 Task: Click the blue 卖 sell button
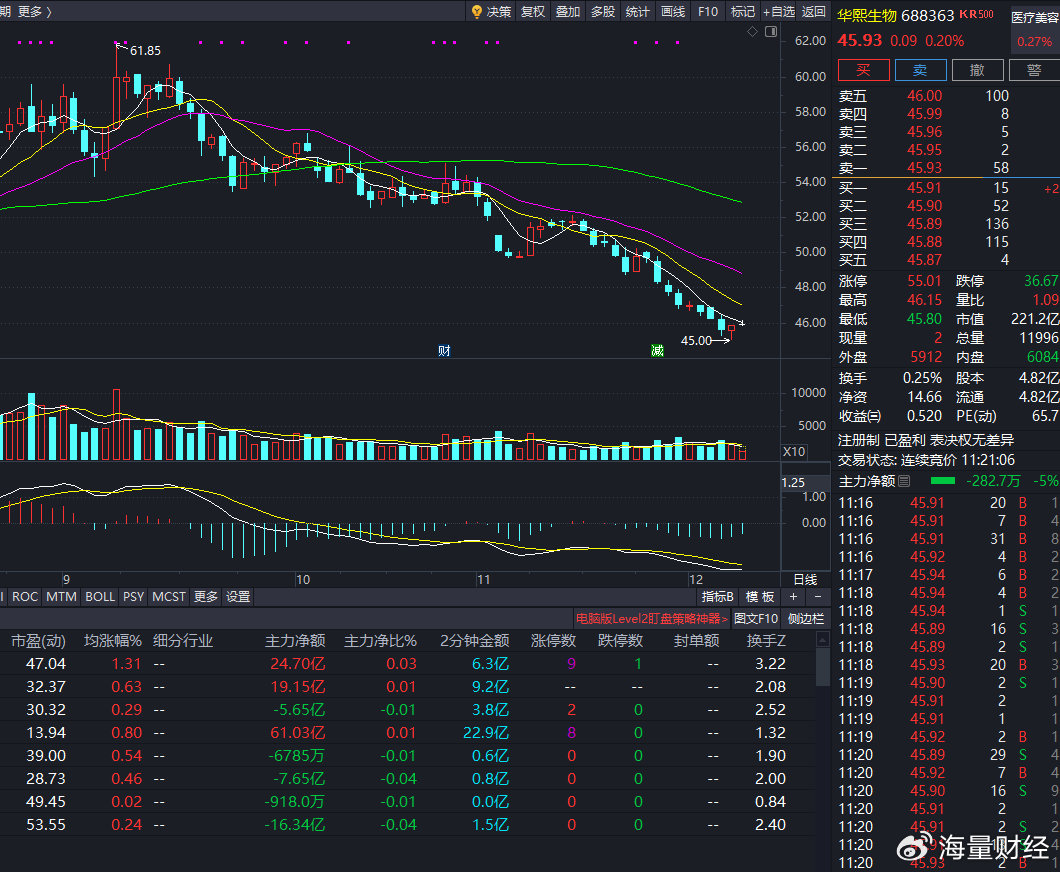pos(920,70)
